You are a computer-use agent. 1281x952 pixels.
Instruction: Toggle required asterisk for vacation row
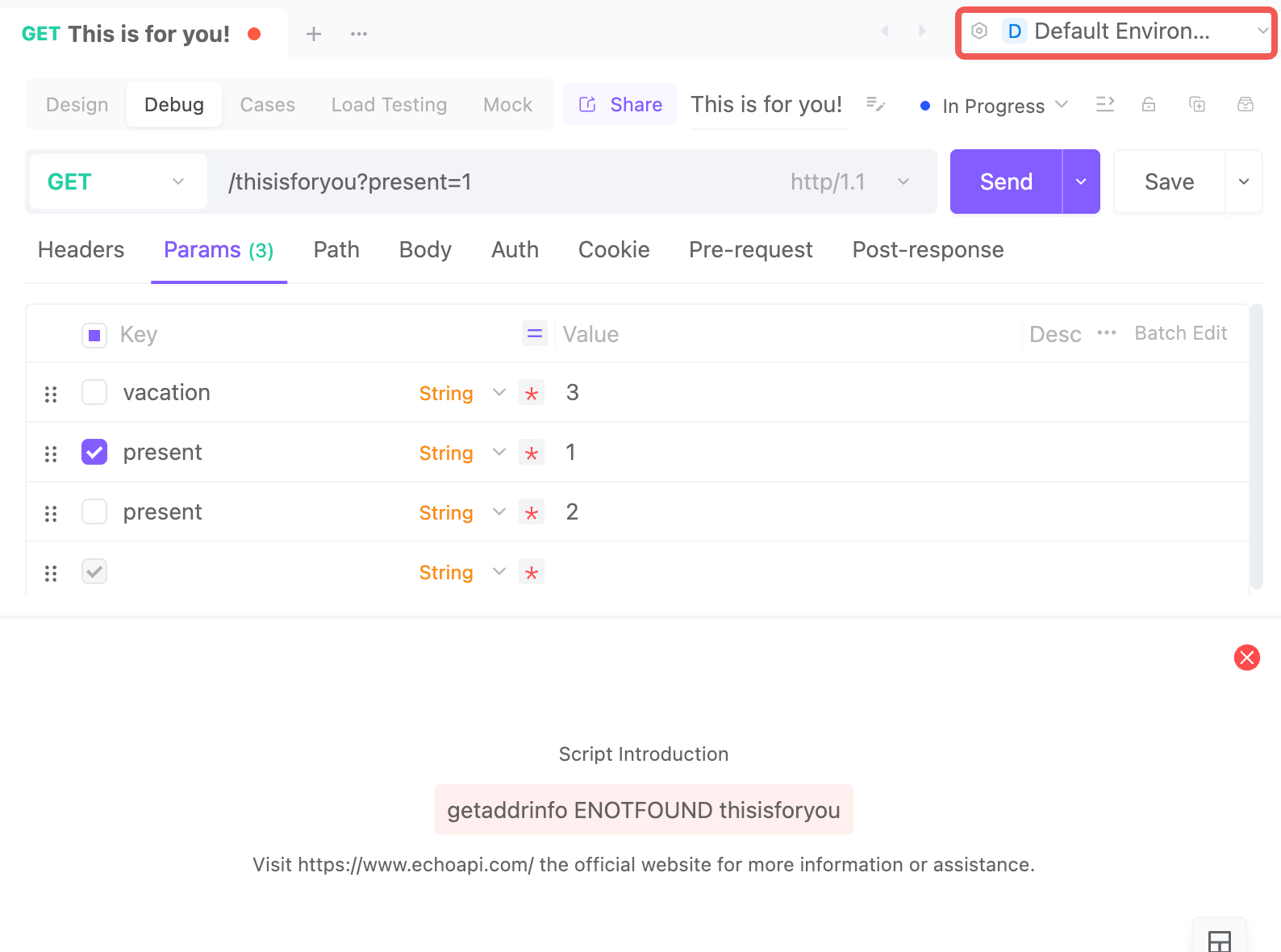click(x=532, y=393)
